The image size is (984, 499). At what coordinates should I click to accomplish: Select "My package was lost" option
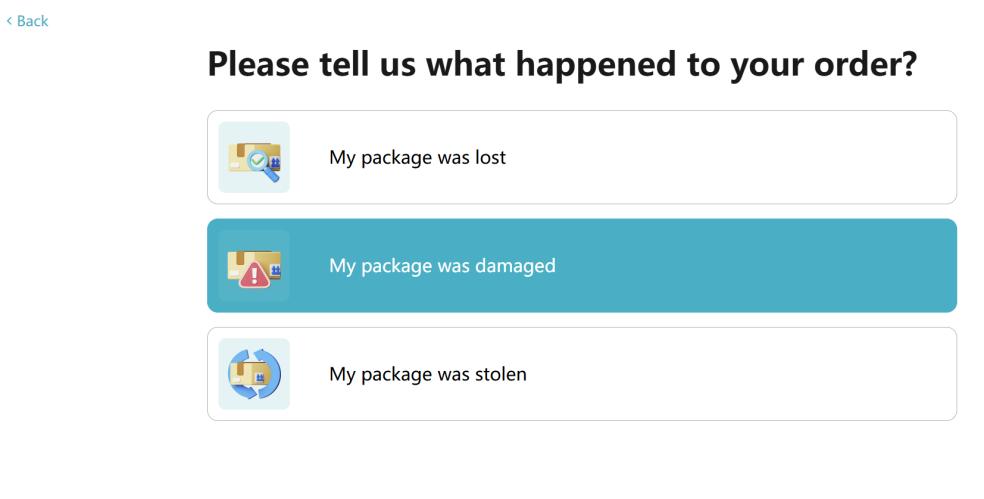tap(582, 158)
